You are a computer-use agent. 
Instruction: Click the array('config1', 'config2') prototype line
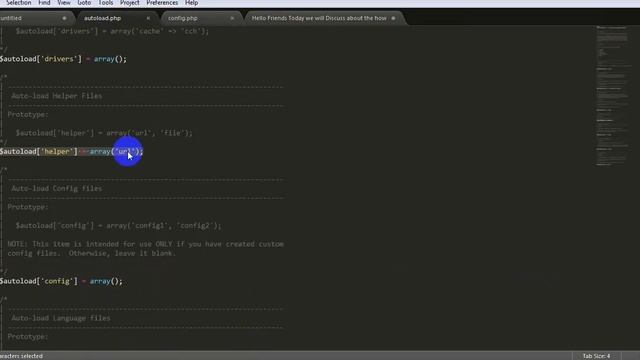click(118, 226)
